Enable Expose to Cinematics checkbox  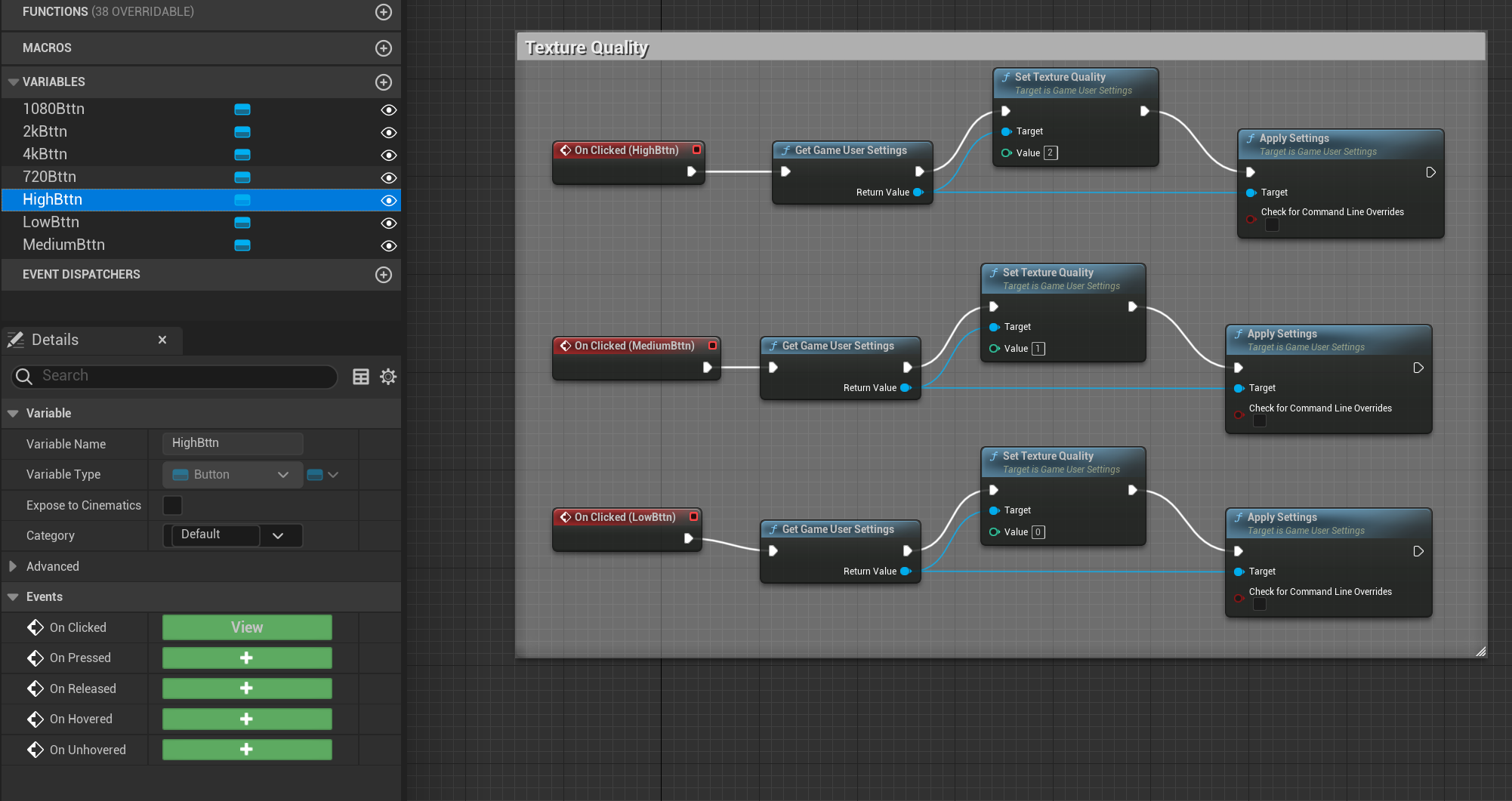pos(173,506)
